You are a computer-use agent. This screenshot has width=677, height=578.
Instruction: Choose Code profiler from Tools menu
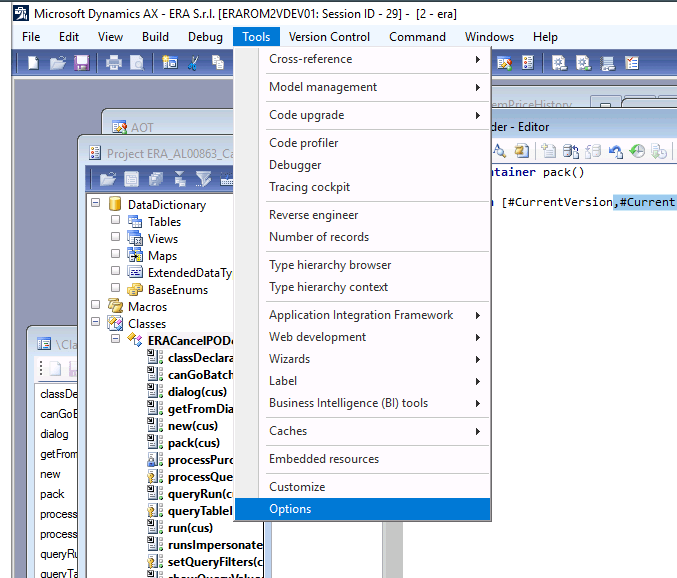coord(304,143)
